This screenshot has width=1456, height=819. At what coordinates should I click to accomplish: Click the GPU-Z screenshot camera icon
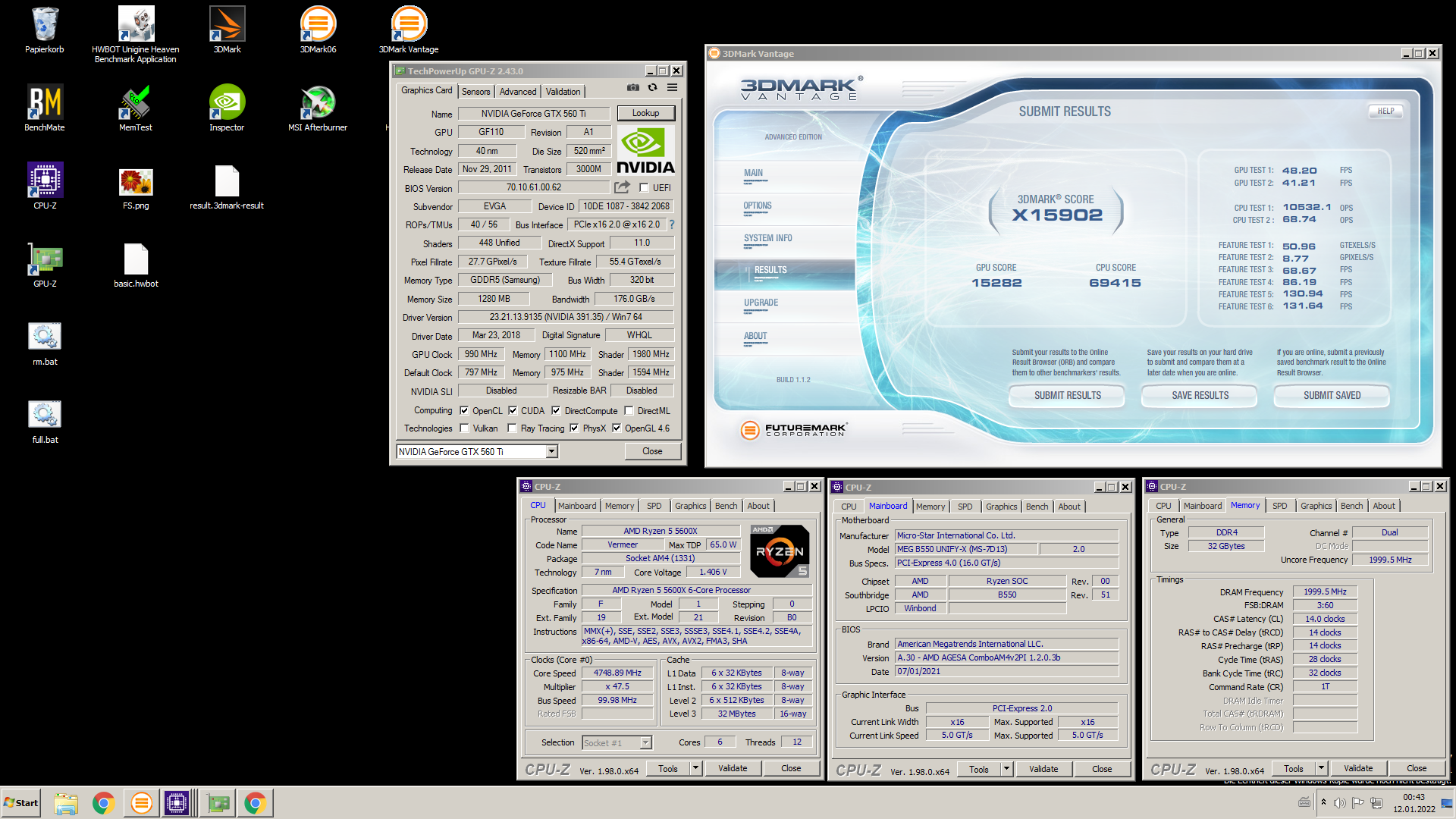pyautogui.click(x=633, y=88)
